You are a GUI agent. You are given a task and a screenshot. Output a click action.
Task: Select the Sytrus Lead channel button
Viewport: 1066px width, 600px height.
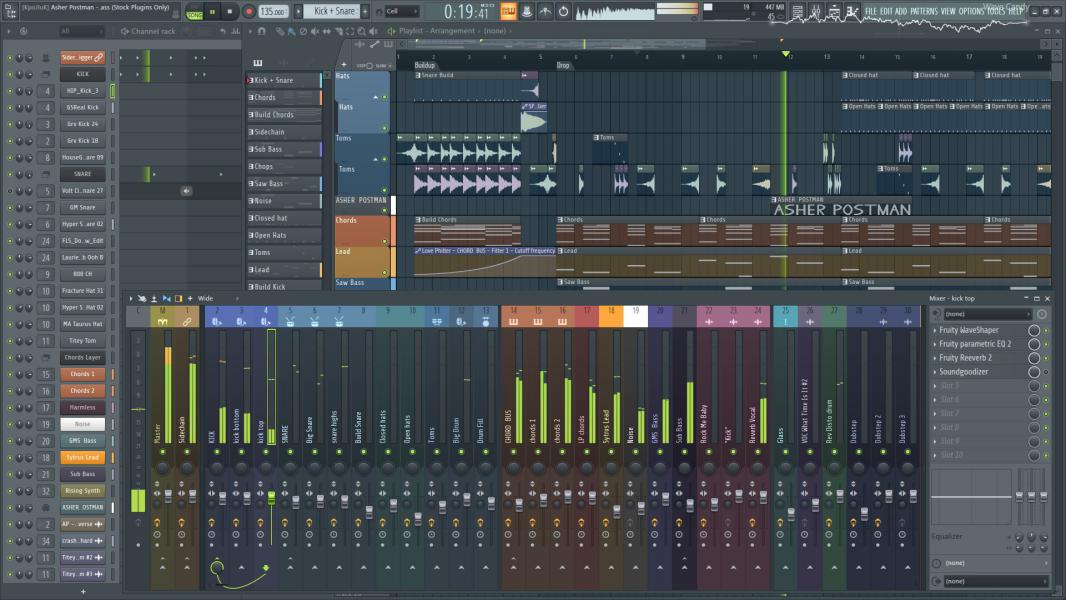point(82,457)
